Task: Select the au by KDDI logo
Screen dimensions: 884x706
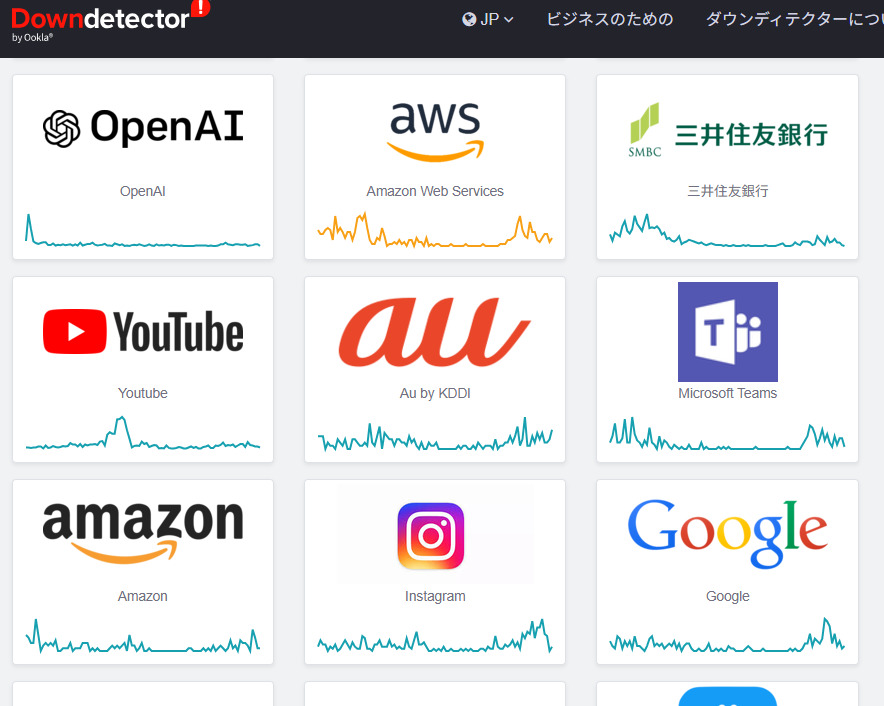Action: [435, 332]
